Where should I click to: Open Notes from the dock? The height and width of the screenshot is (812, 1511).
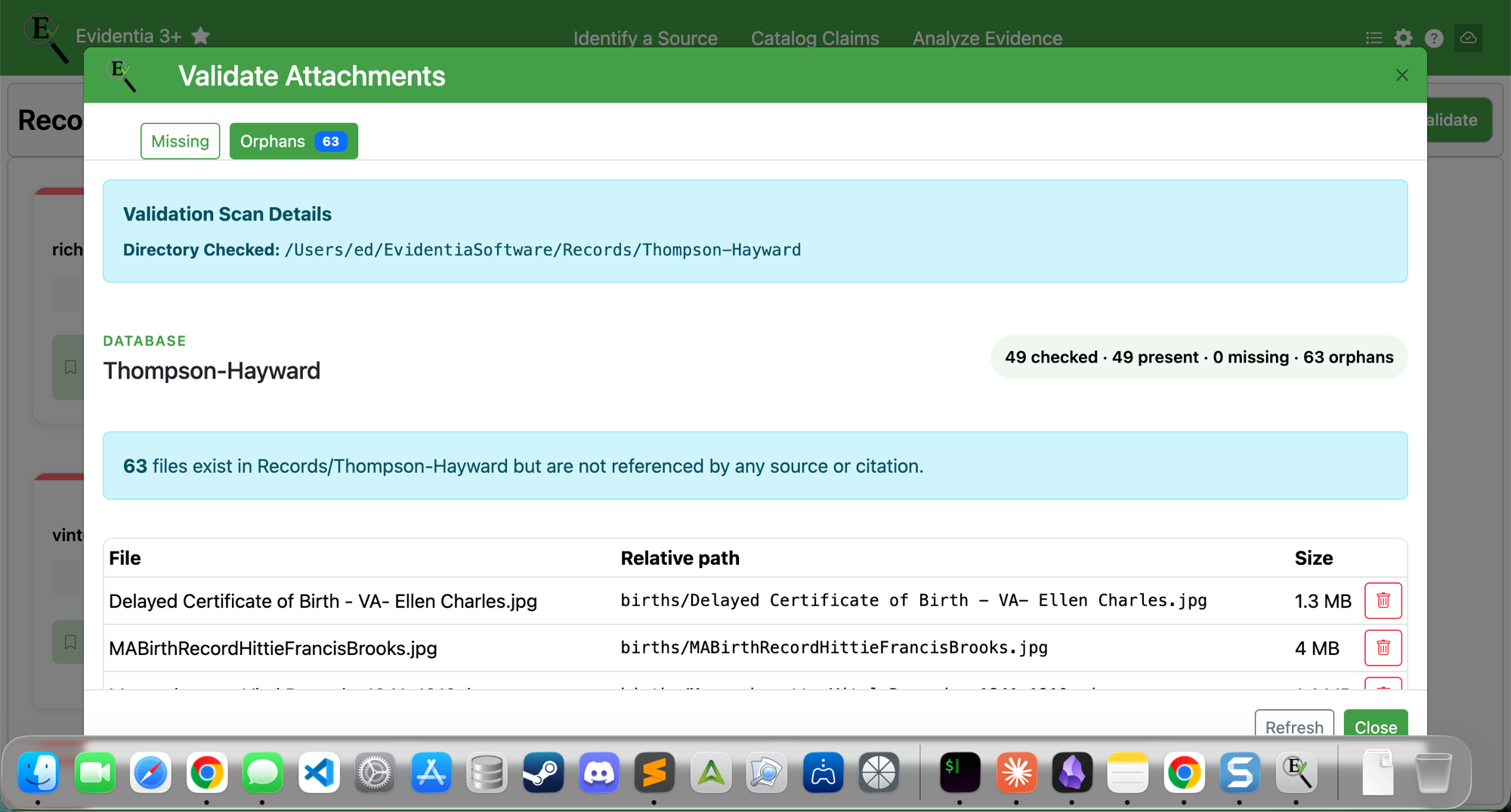pyautogui.click(x=1128, y=772)
